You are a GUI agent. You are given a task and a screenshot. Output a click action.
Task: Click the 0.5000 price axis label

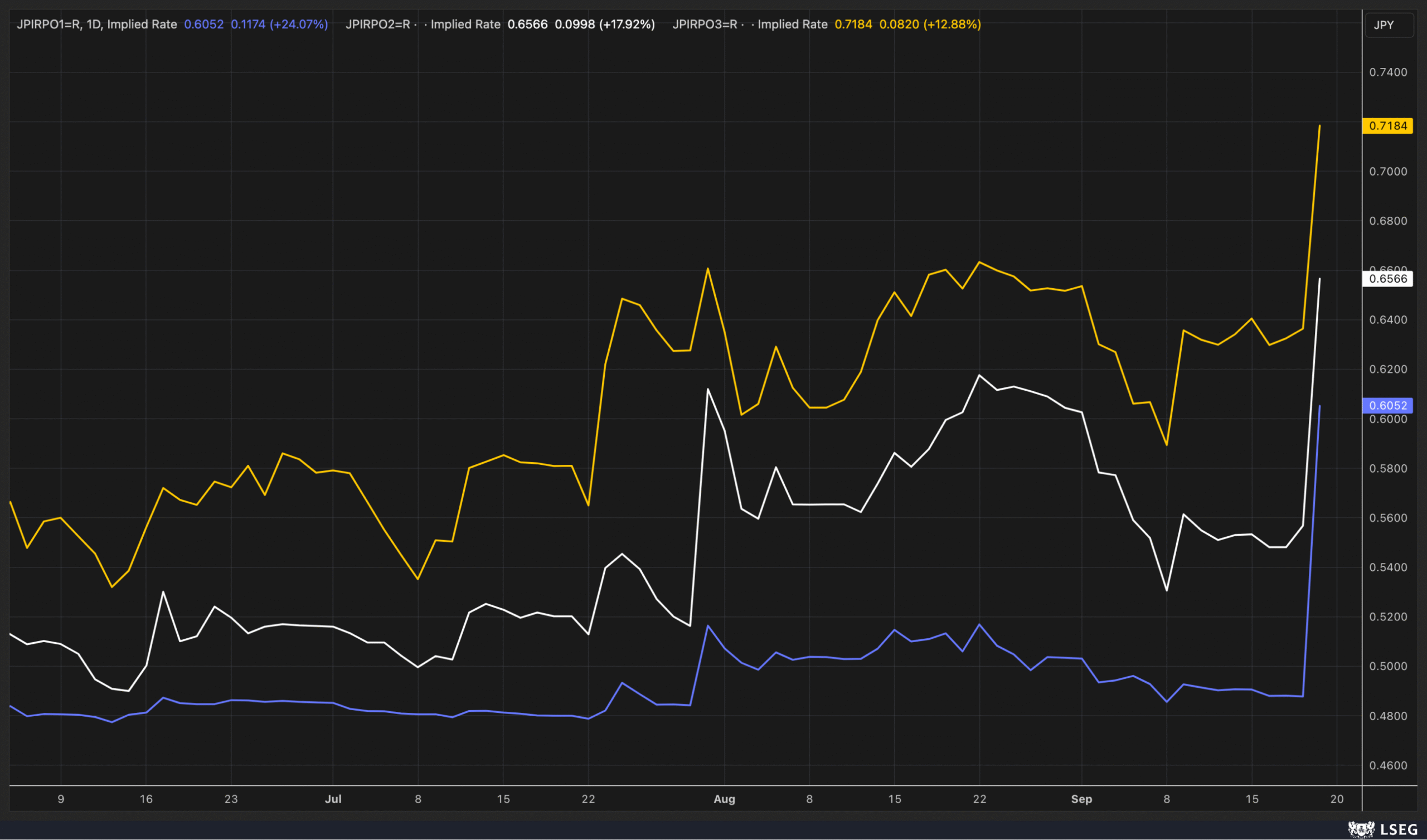point(1388,667)
